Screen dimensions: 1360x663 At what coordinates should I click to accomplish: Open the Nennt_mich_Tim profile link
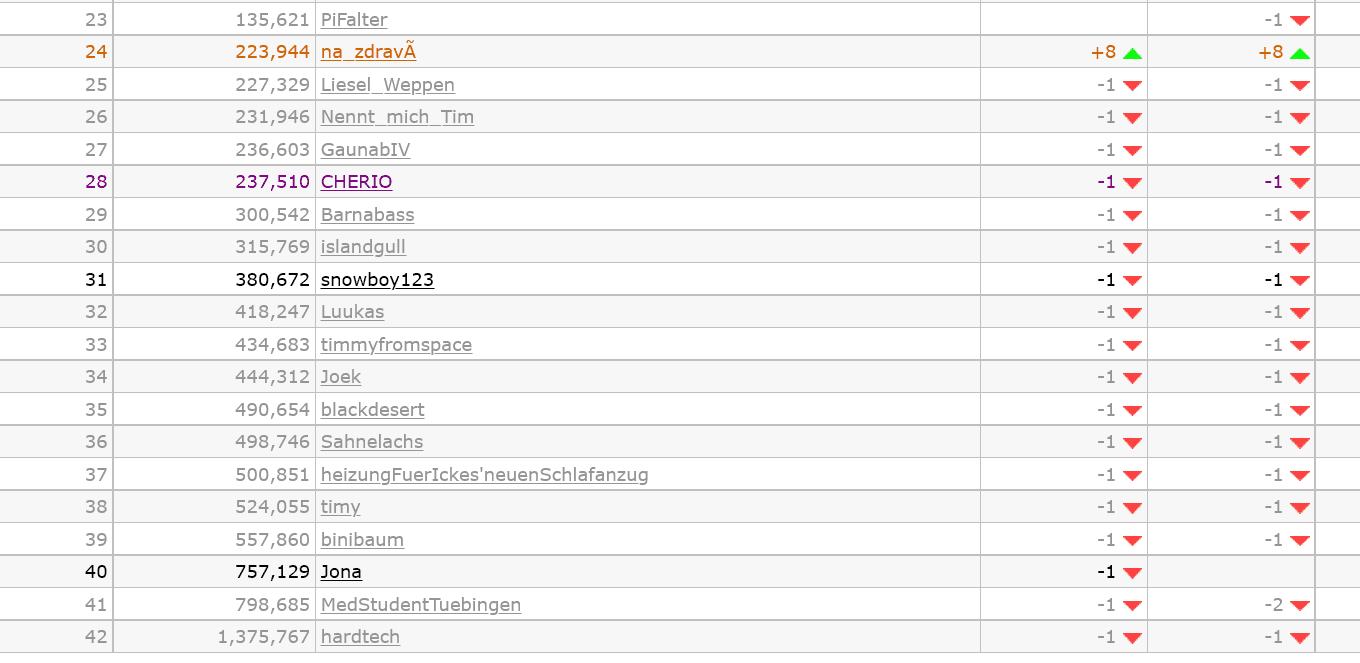point(397,117)
